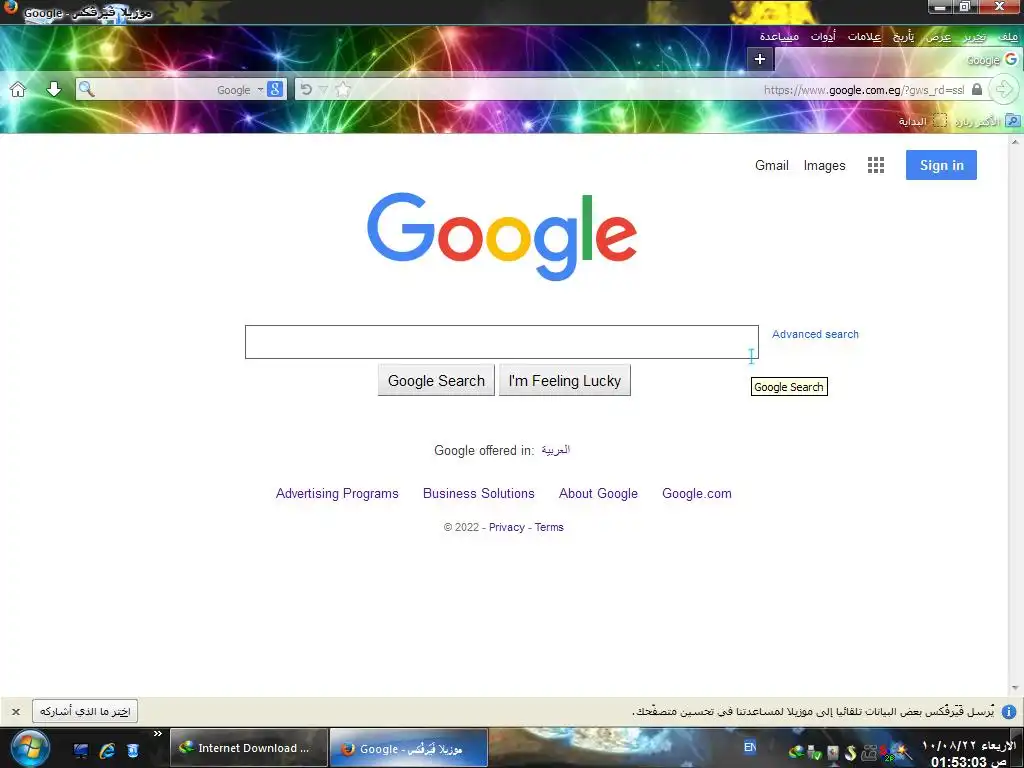This screenshot has width=1024, height=768.
Task: Click the Recycle Bin quick launch icon
Action: (133, 750)
